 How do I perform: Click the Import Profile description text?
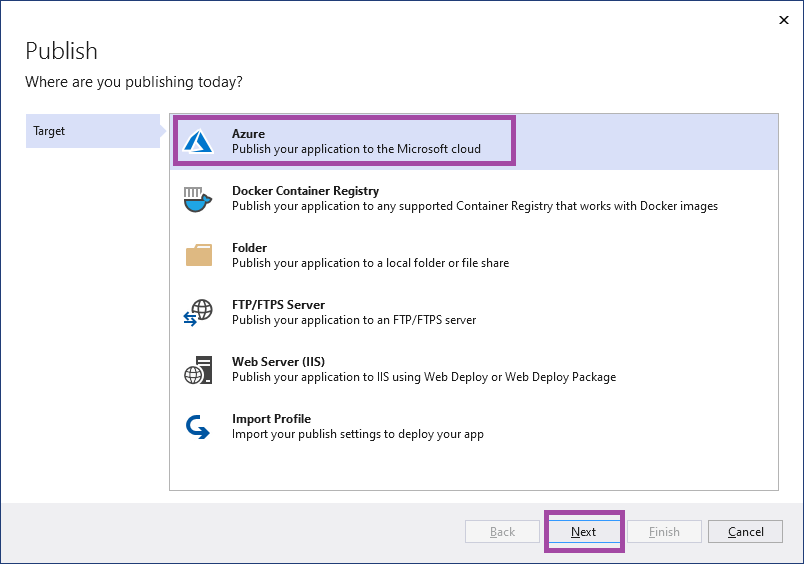tap(358, 434)
